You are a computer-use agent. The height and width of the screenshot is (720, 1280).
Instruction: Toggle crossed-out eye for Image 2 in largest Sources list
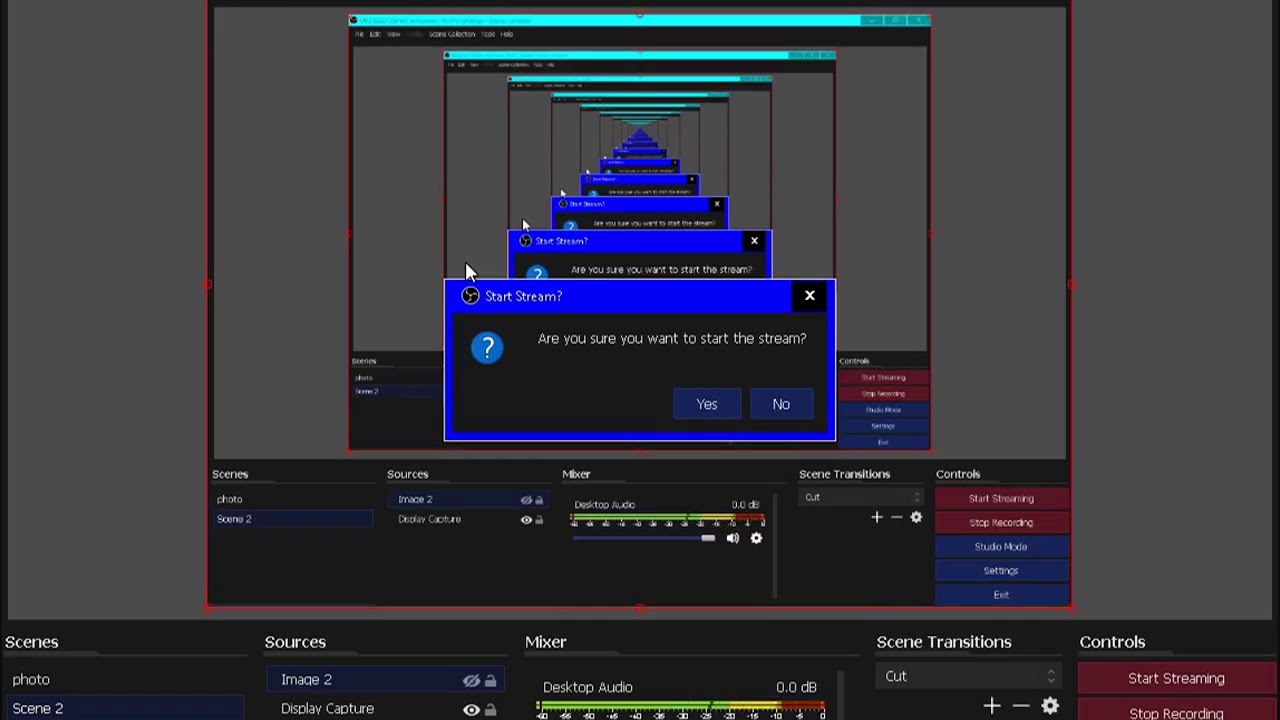(471, 680)
